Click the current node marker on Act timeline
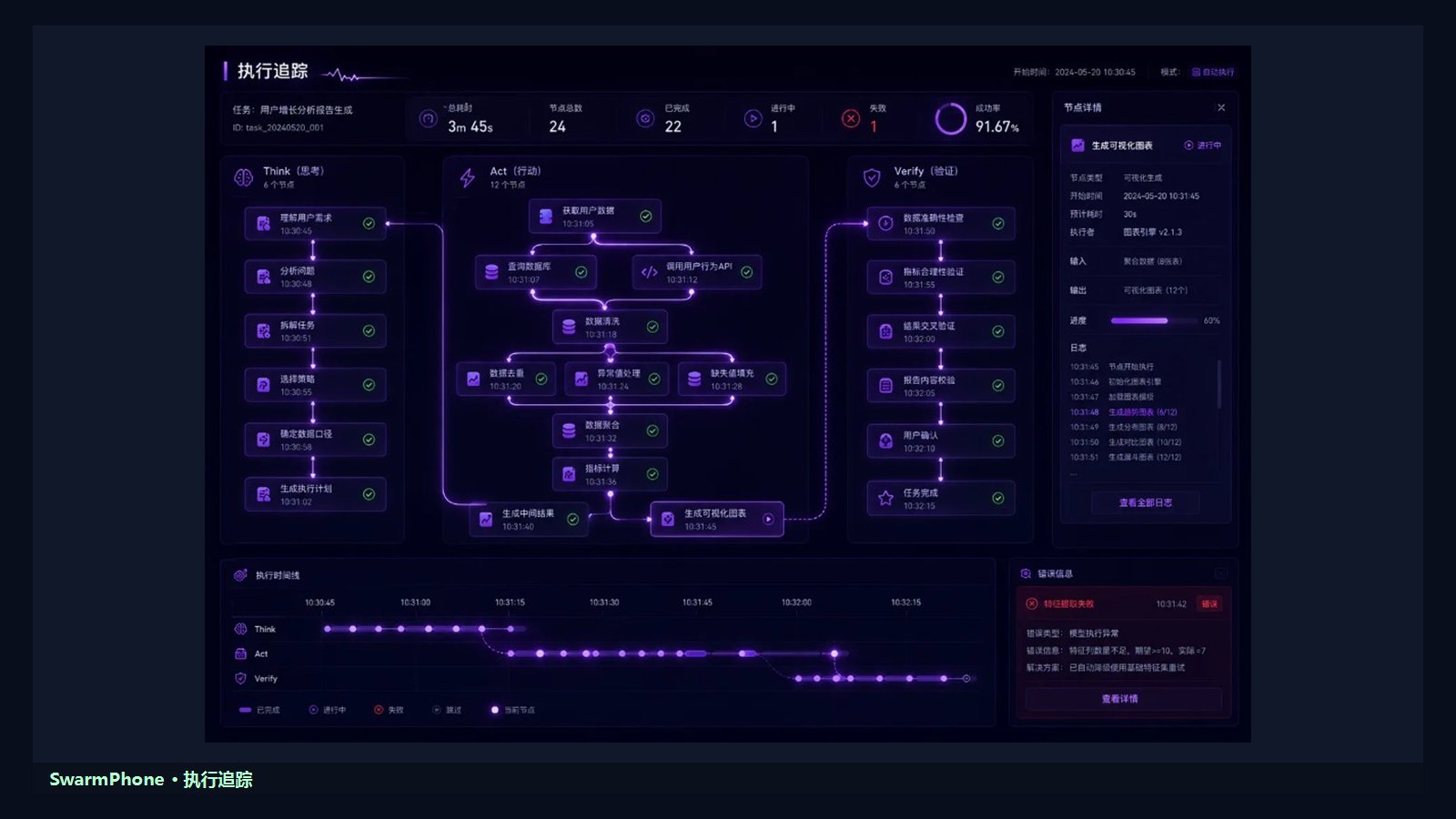Screen dimensions: 1456x819 (834, 653)
